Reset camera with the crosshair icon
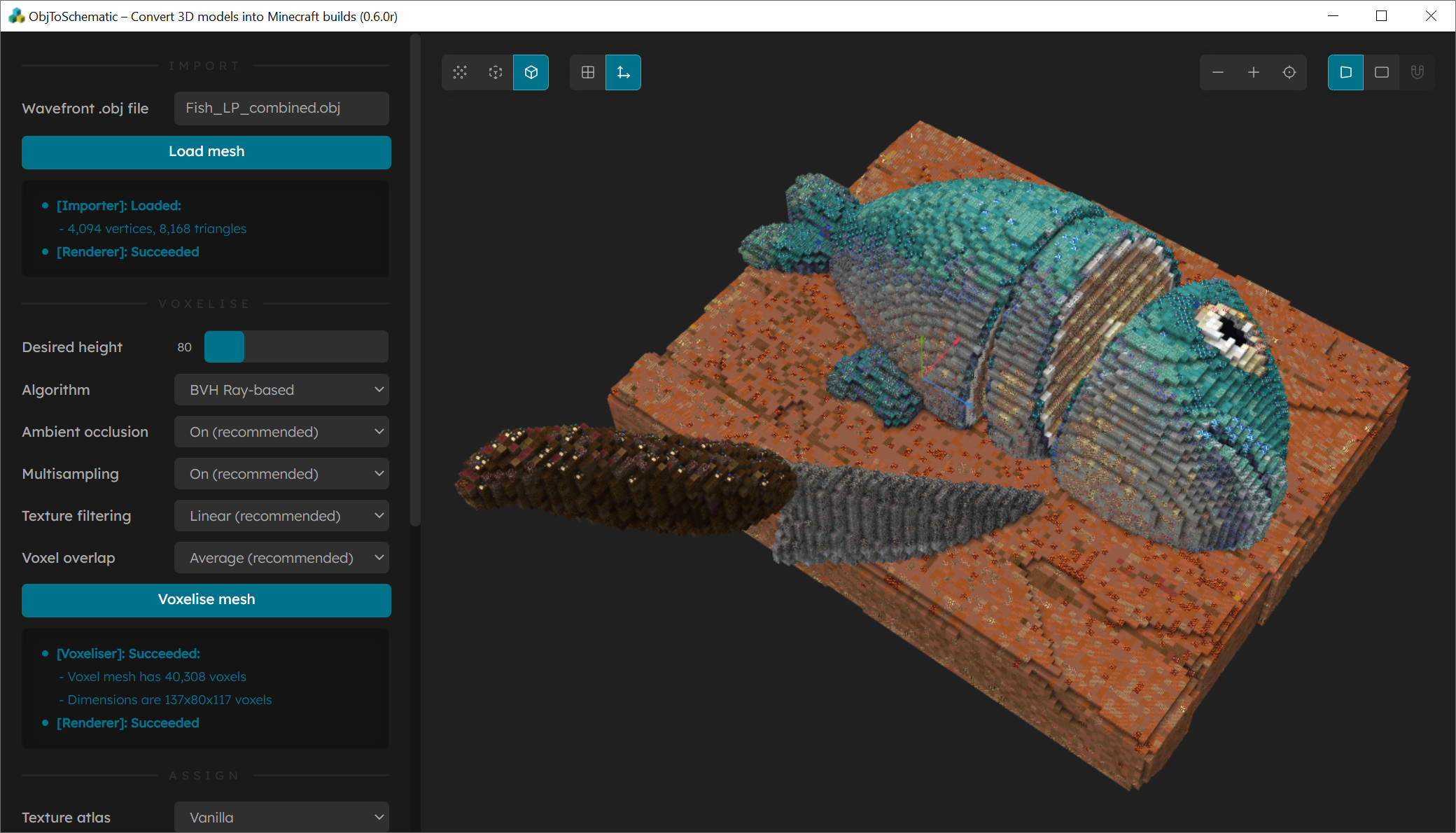1456x833 pixels. coord(1289,72)
